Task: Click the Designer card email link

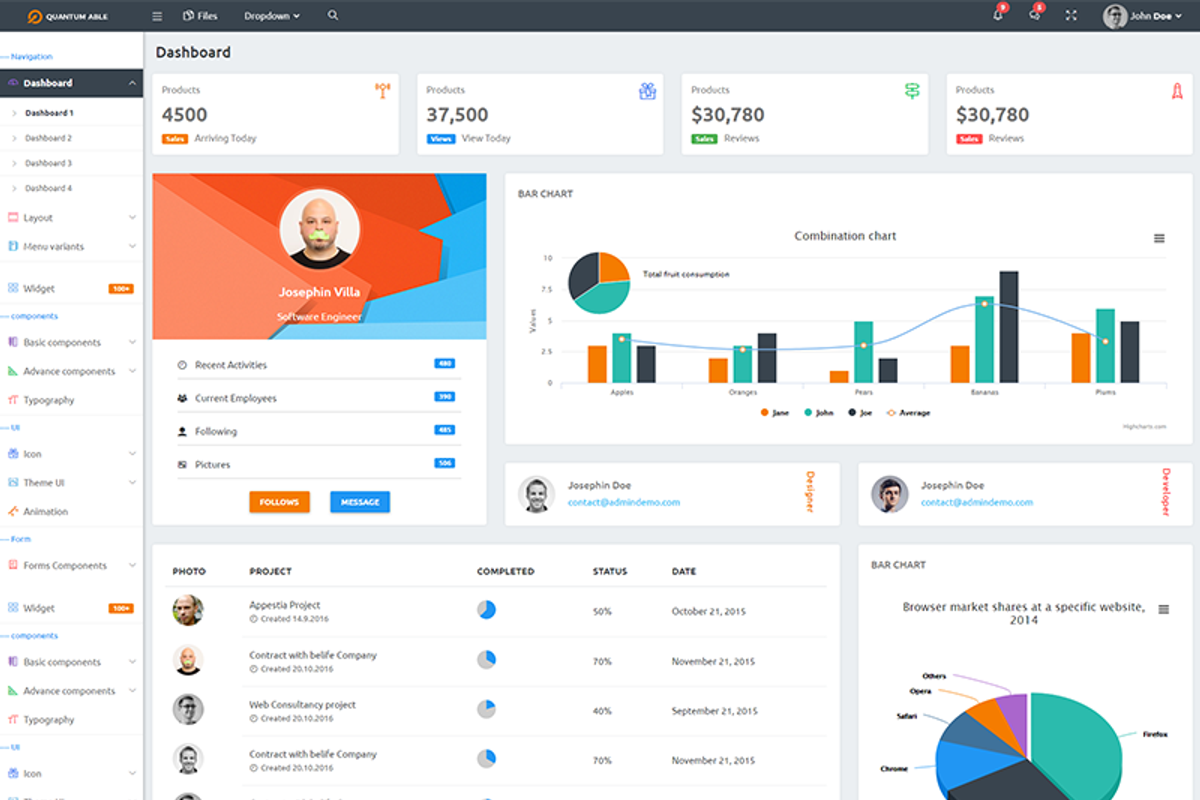Action: coord(624,502)
